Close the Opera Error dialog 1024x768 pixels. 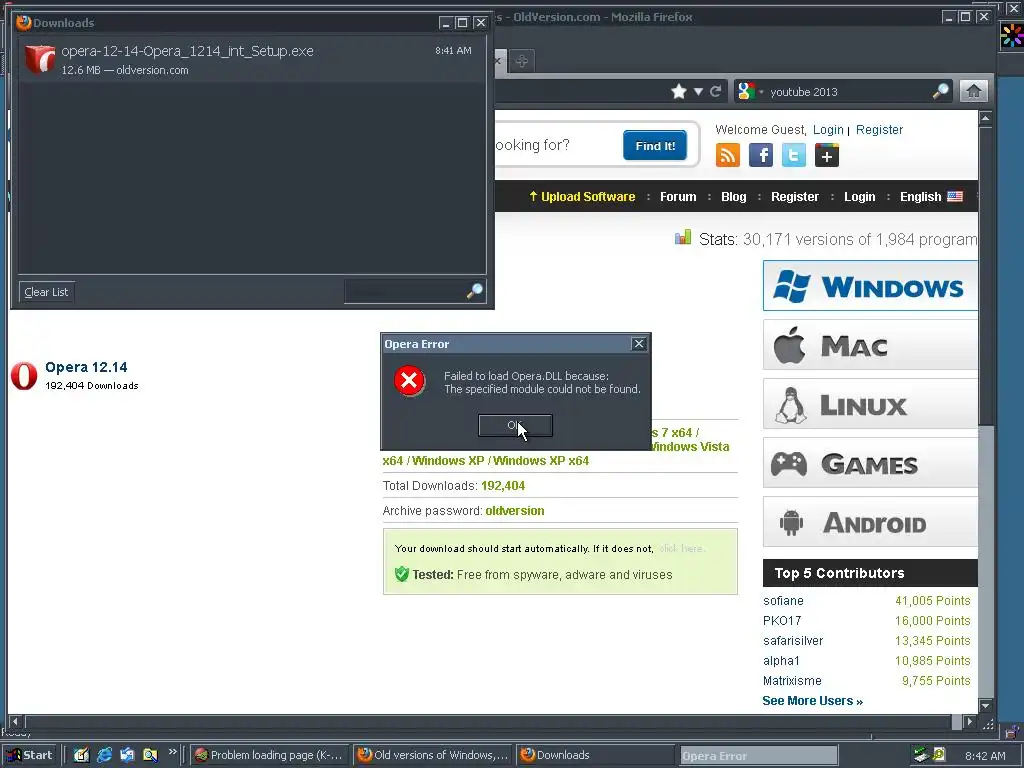coord(639,344)
